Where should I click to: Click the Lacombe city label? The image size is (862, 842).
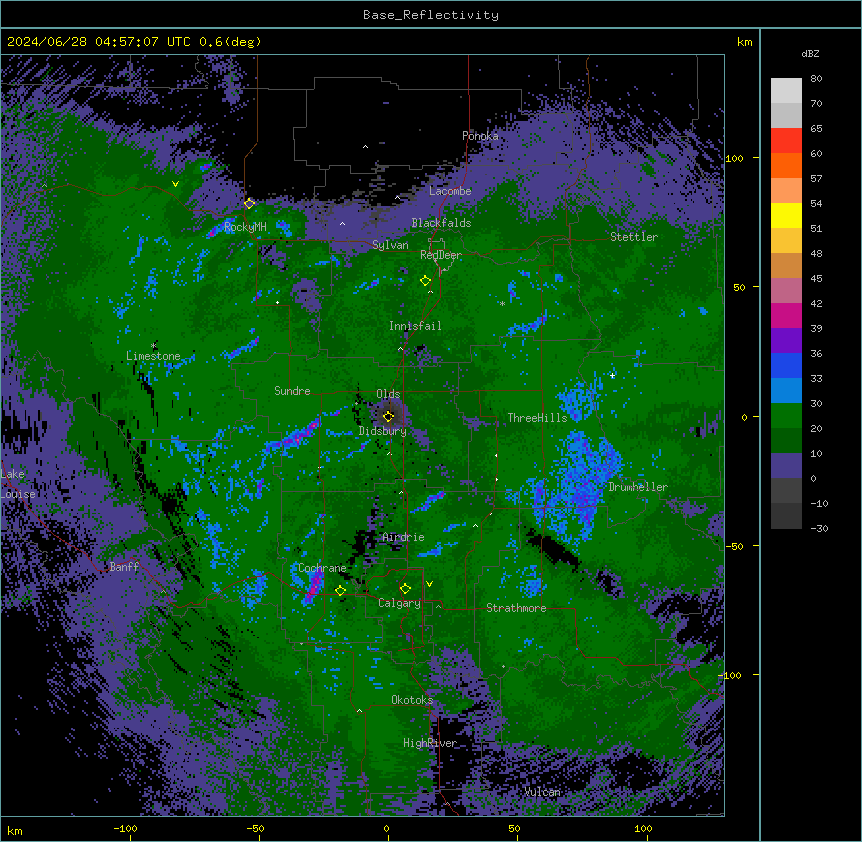(x=450, y=191)
